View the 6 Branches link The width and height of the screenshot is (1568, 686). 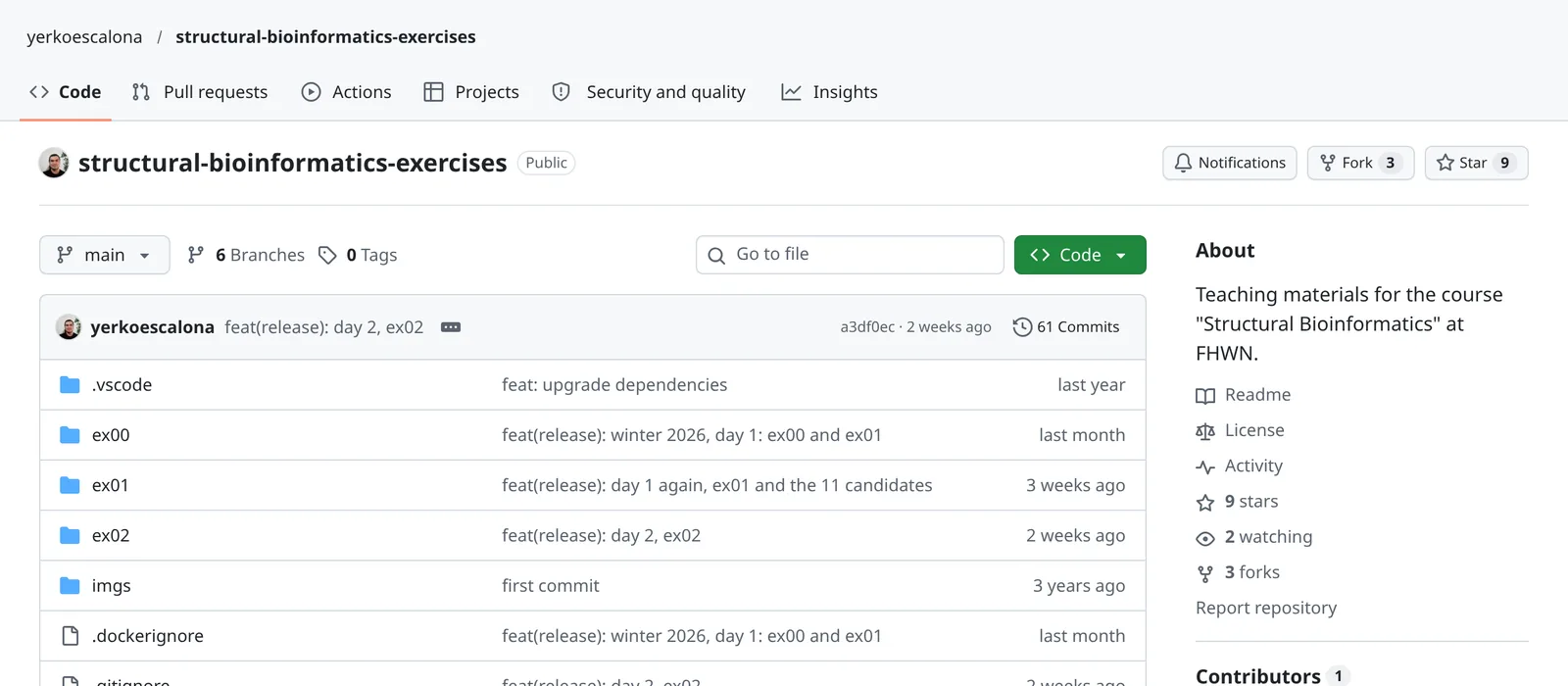[x=246, y=255]
